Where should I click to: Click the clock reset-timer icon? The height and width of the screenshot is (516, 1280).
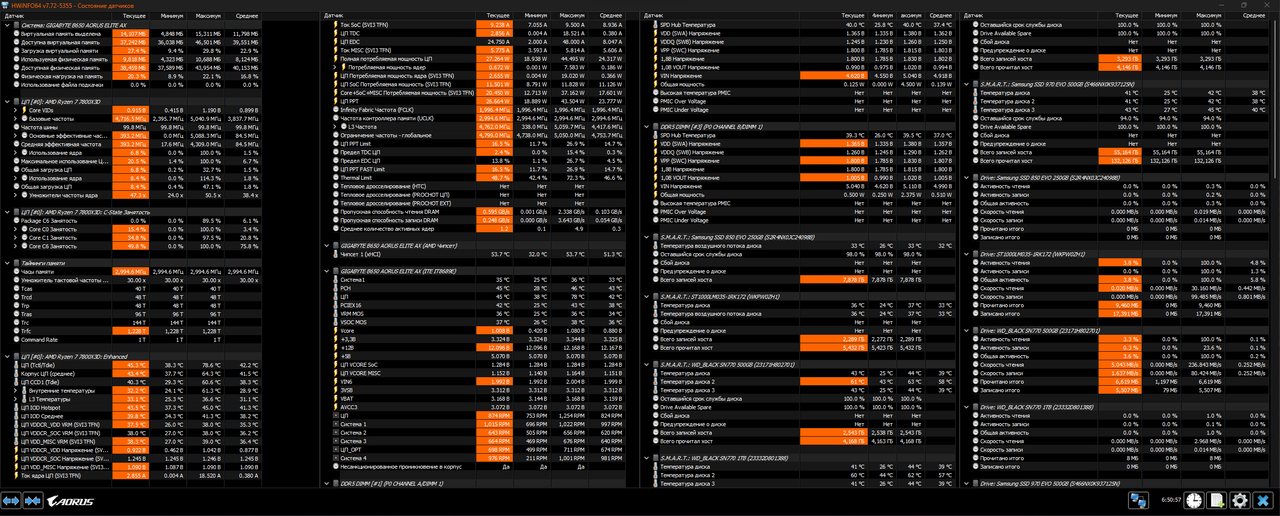pos(1194,500)
